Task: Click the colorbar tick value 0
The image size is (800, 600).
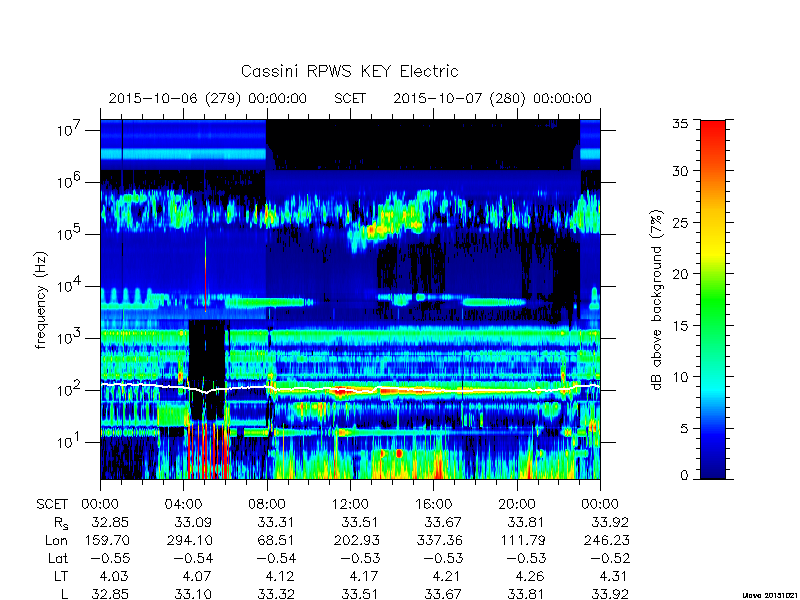Action: click(684, 476)
